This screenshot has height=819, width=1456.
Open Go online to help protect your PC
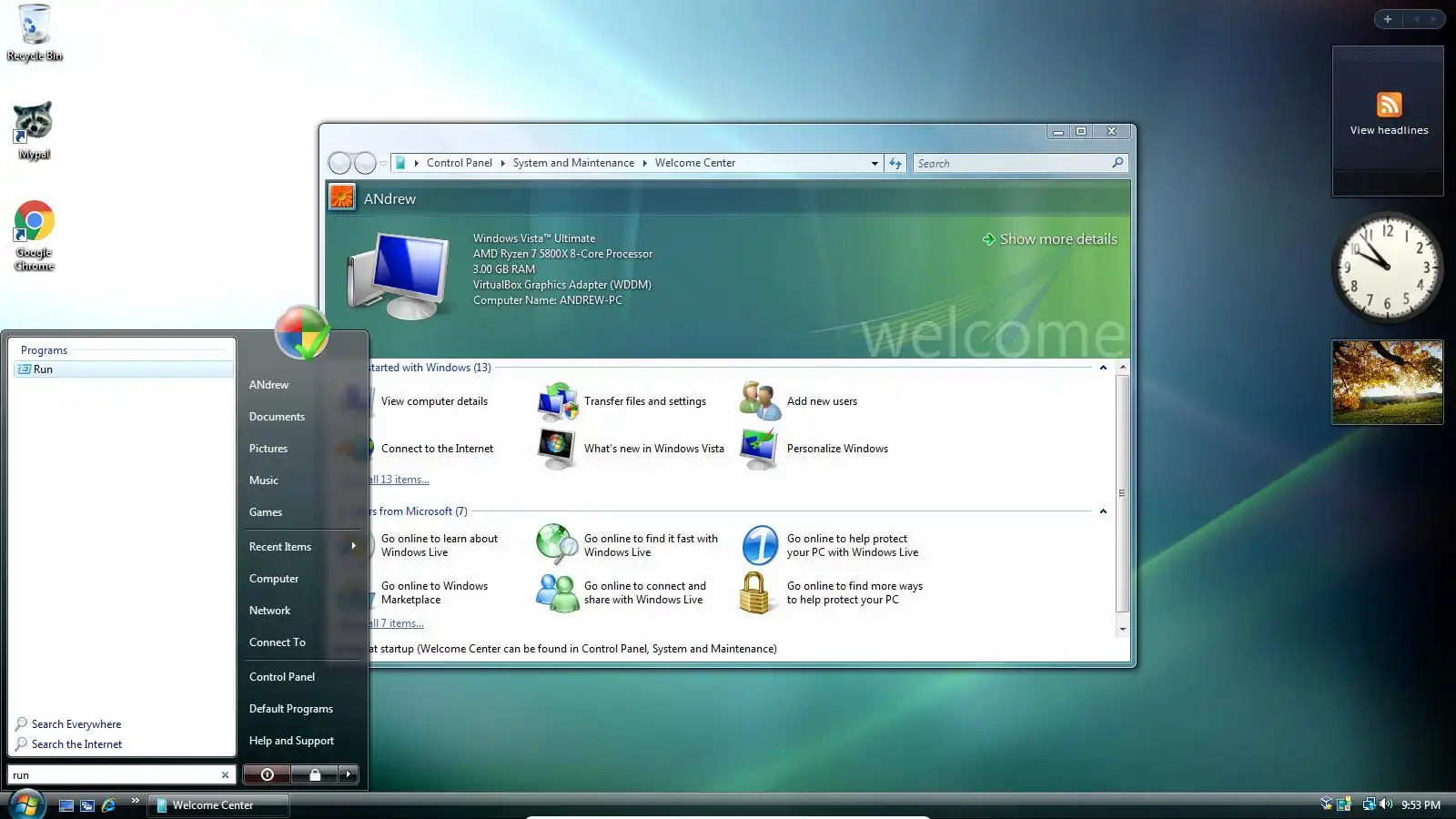[x=830, y=545]
